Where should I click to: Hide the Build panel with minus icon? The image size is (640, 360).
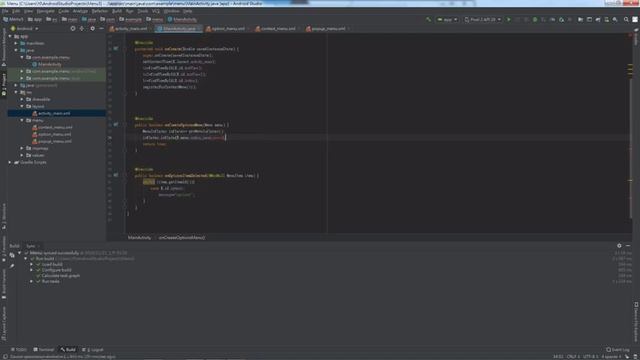pos(628,246)
